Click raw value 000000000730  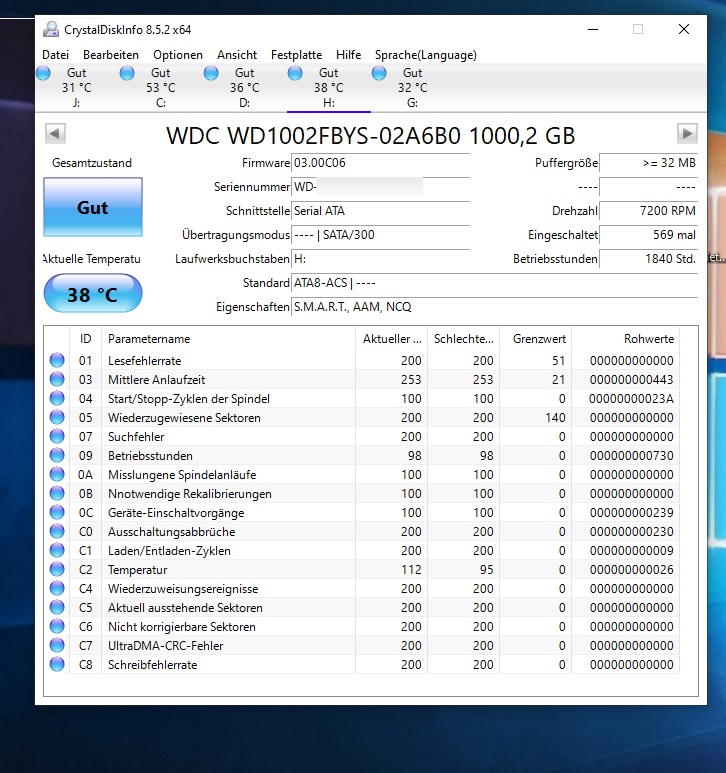(631, 456)
